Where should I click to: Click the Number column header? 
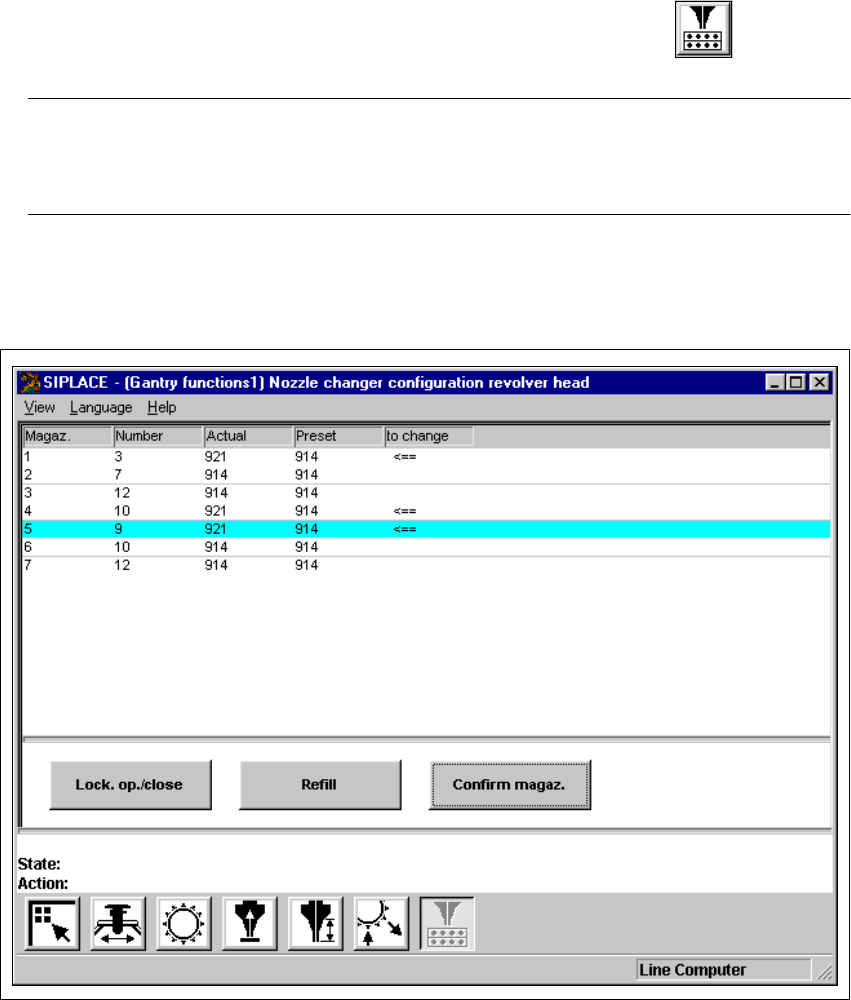tap(158, 436)
